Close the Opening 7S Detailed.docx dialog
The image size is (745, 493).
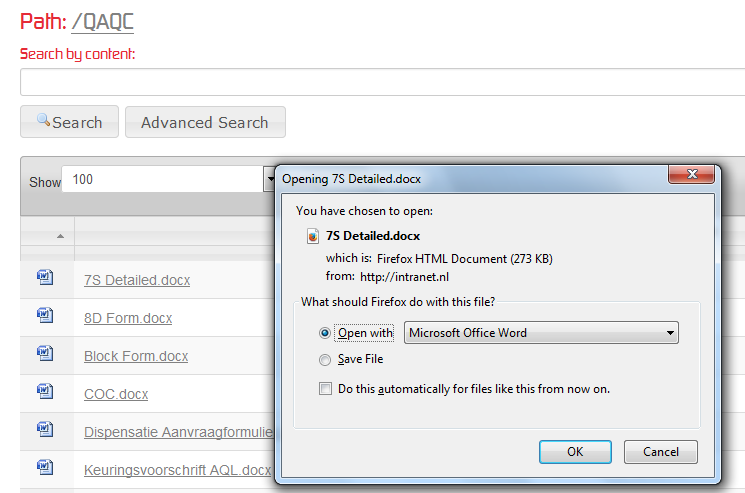coord(691,174)
